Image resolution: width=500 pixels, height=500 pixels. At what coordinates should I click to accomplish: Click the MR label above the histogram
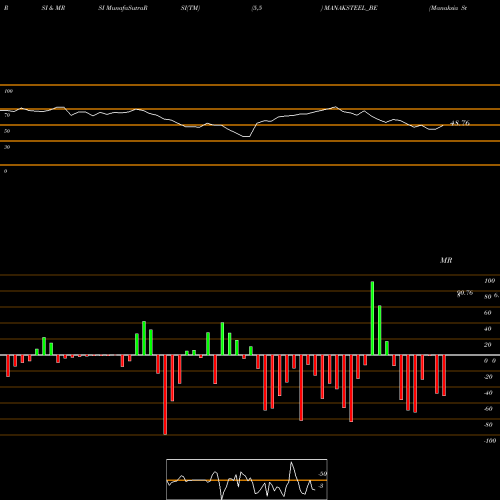click(446, 260)
